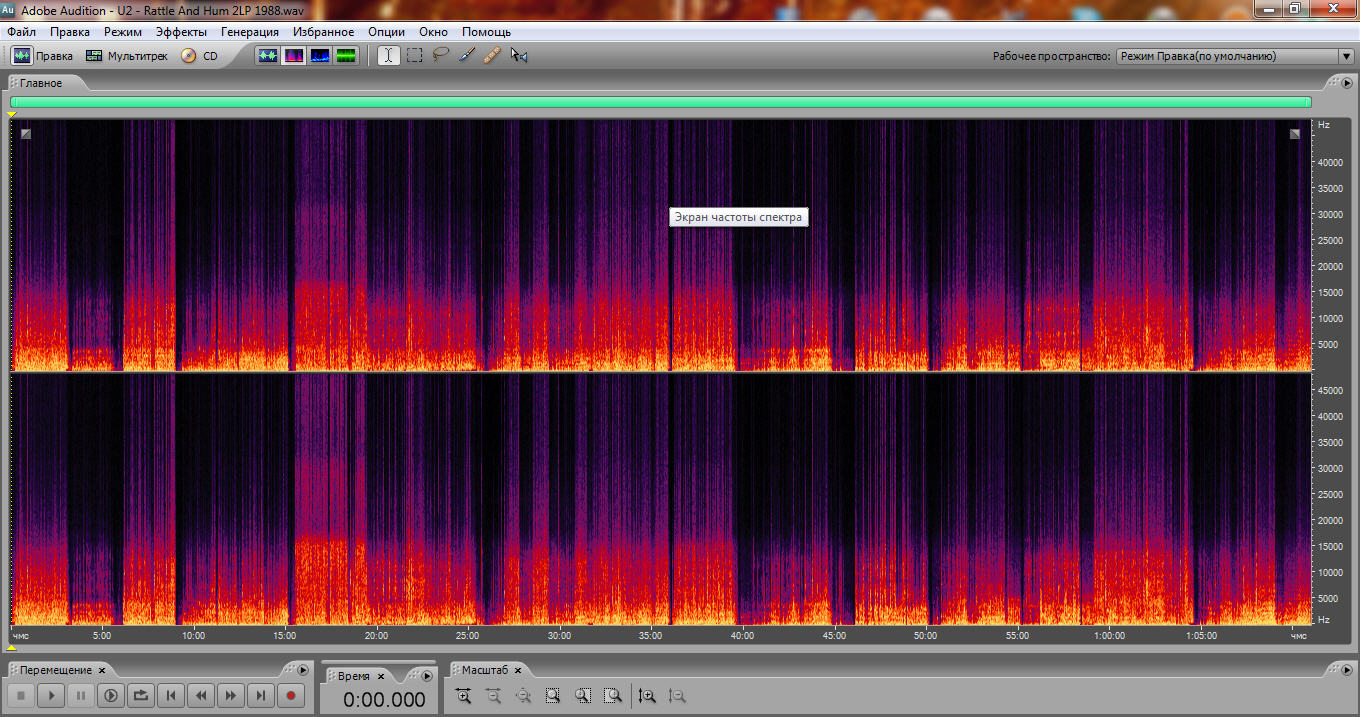
Task: Open the Рабочее пространство workspace dropdown
Action: point(1234,56)
